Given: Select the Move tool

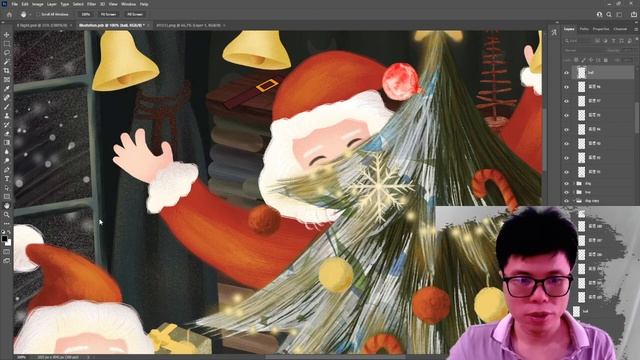Looking at the screenshot, I should click(x=7, y=35).
